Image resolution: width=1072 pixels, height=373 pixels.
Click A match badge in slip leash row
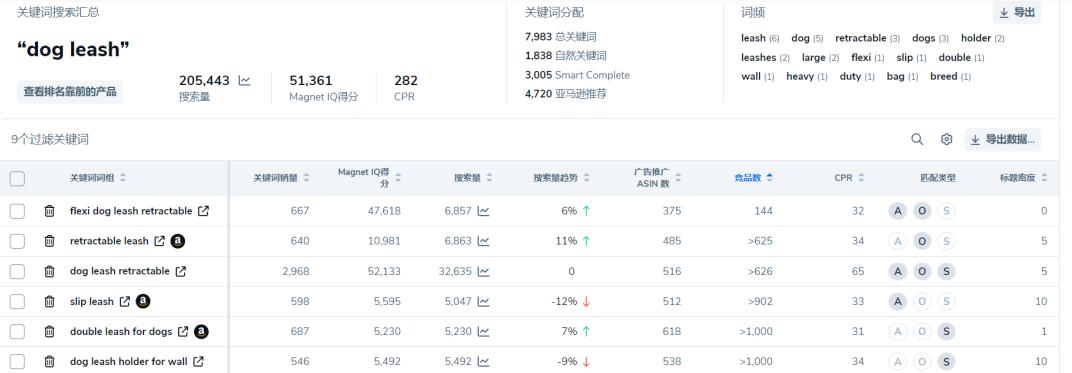[897, 301]
